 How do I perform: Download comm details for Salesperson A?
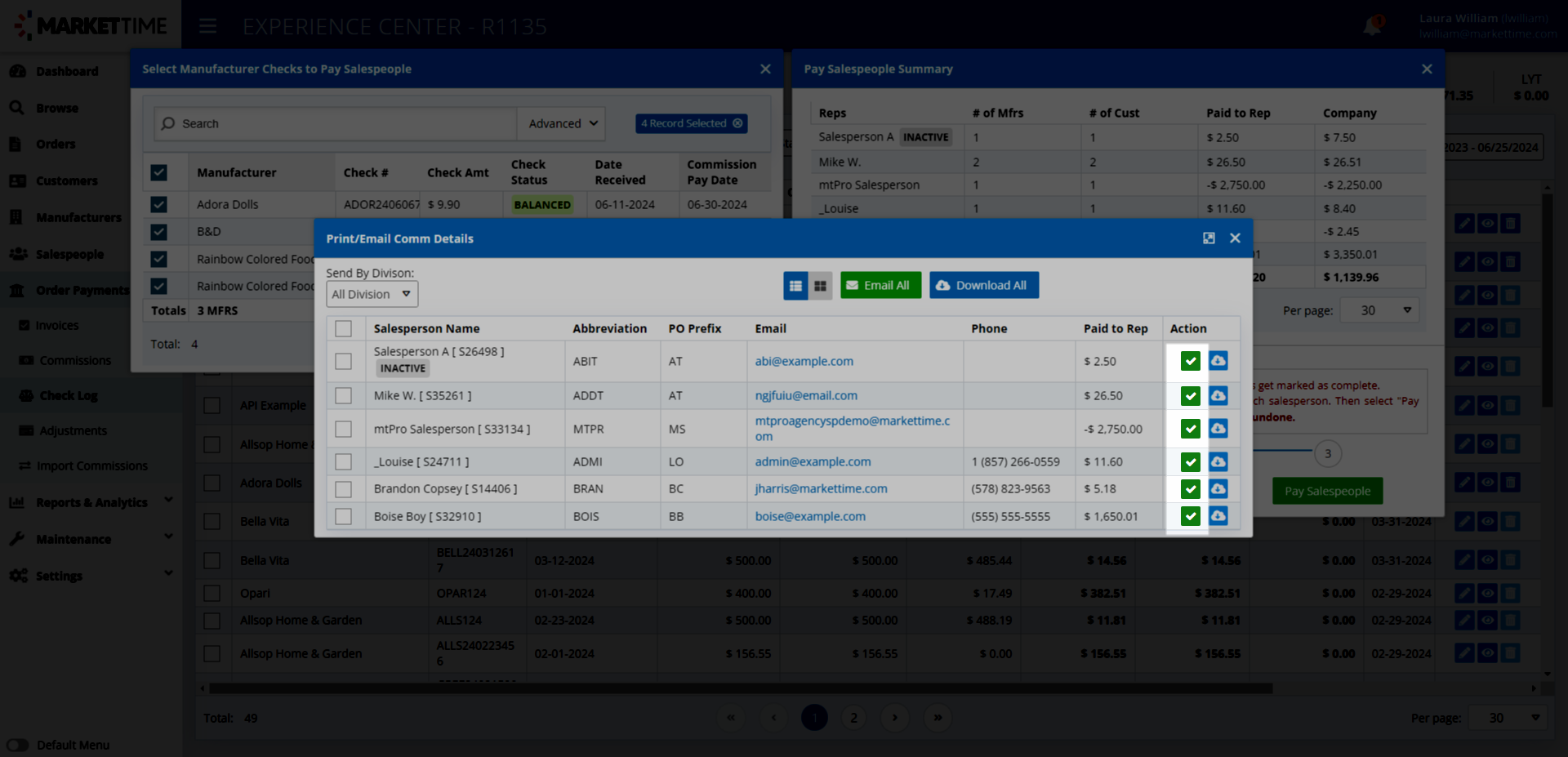pos(1218,361)
